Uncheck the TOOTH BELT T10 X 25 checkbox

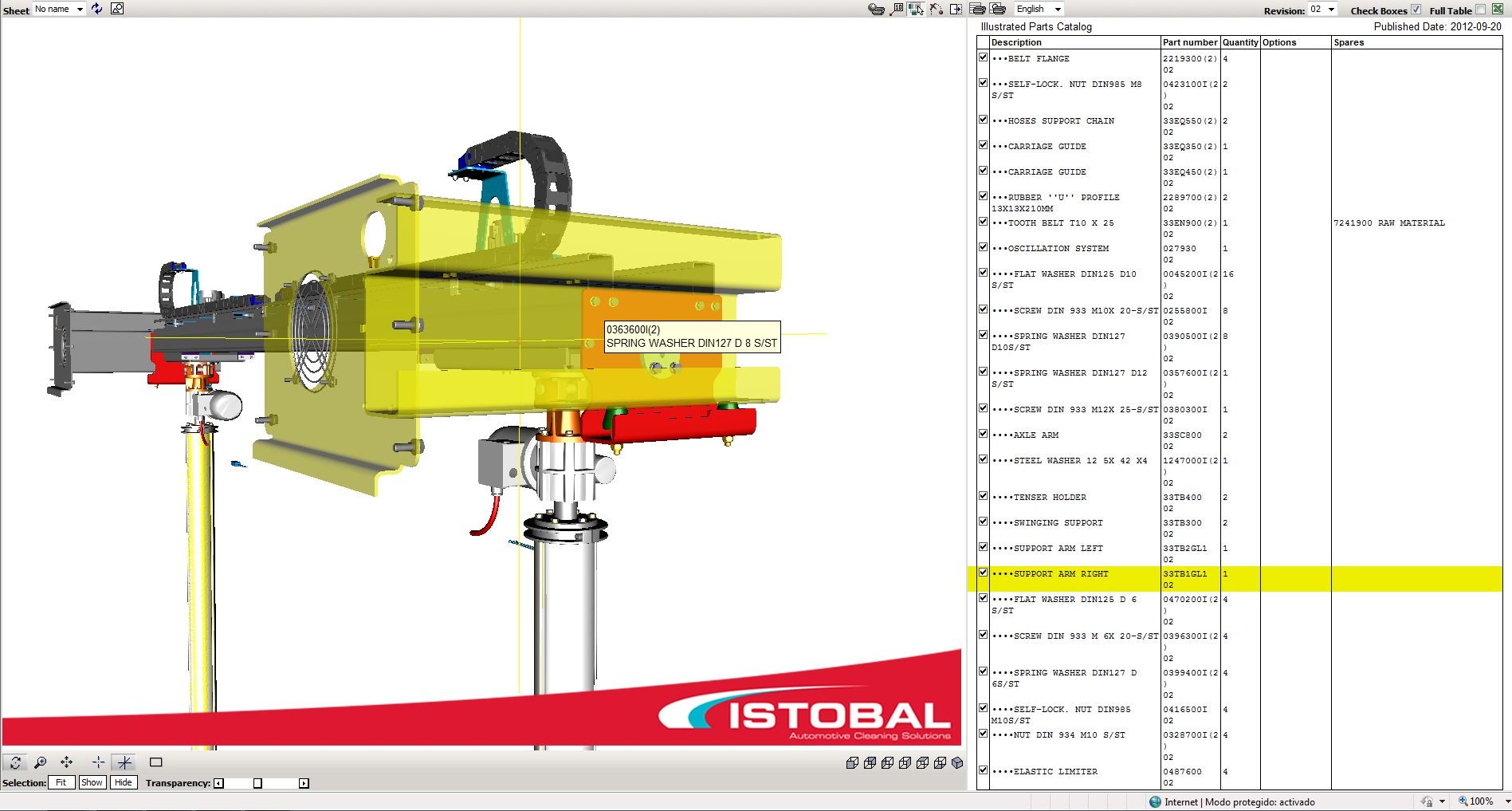(x=983, y=222)
